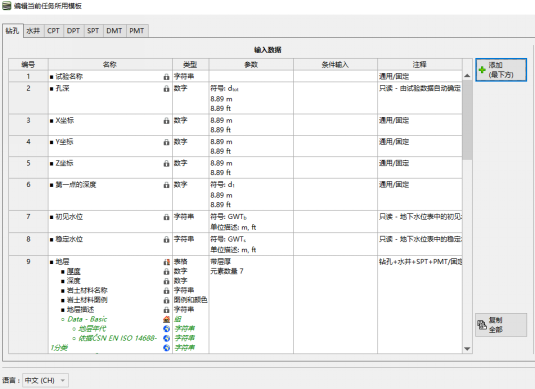Select the 深度 sub-item under 地层
The width and height of the screenshot is (535, 389).
tap(74, 281)
